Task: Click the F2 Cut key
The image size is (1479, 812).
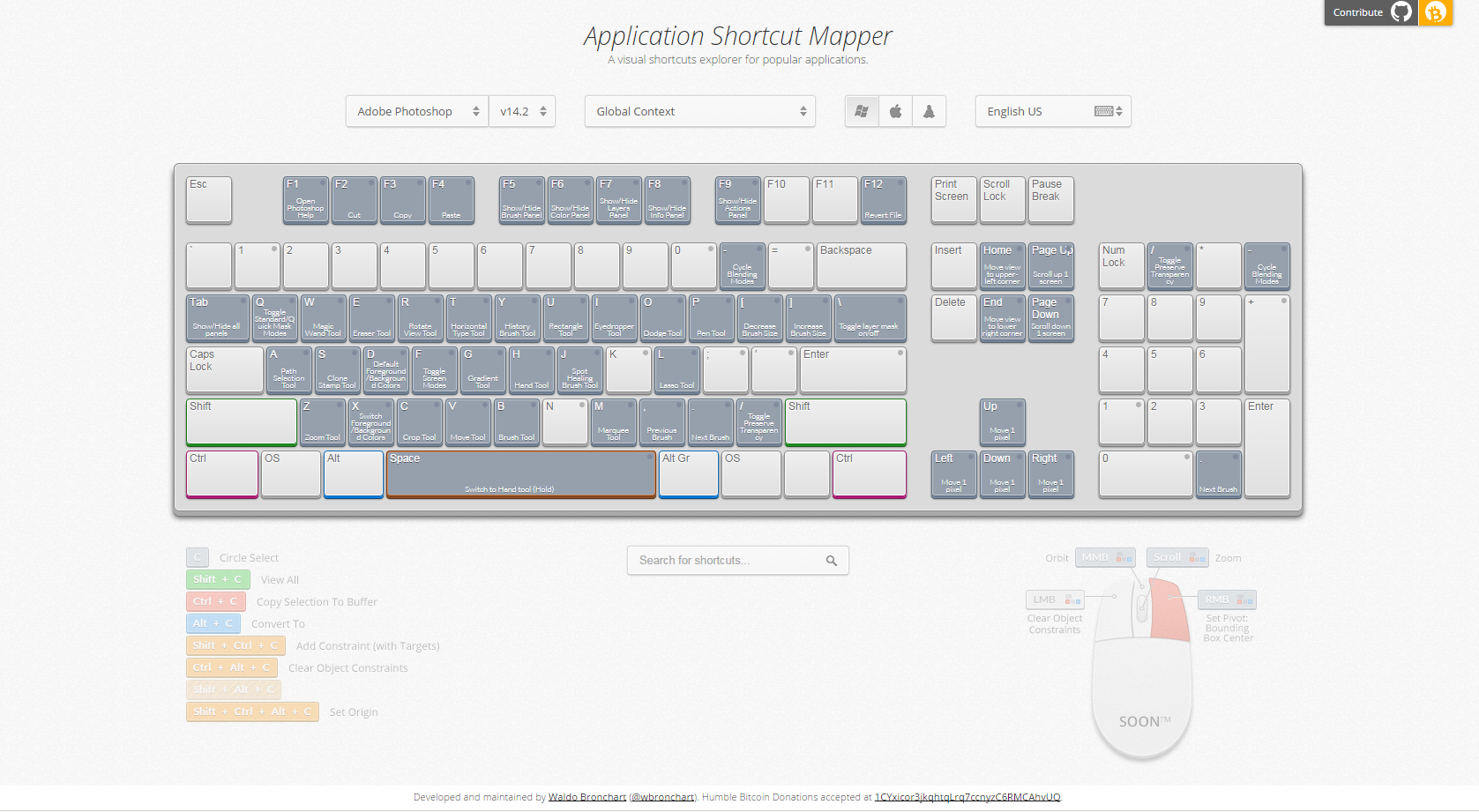Action: tap(355, 200)
